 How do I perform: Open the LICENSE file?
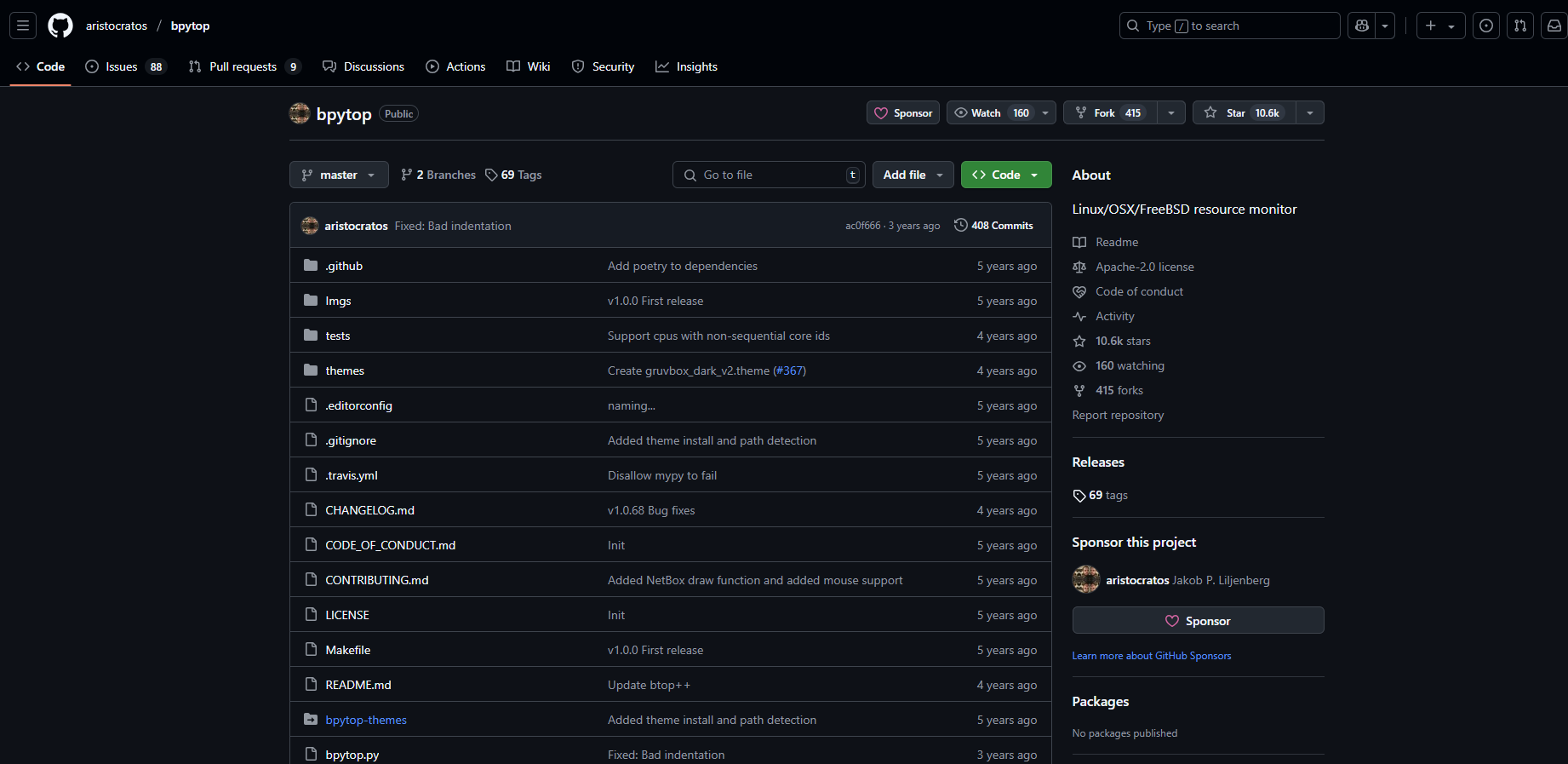pos(347,615)
